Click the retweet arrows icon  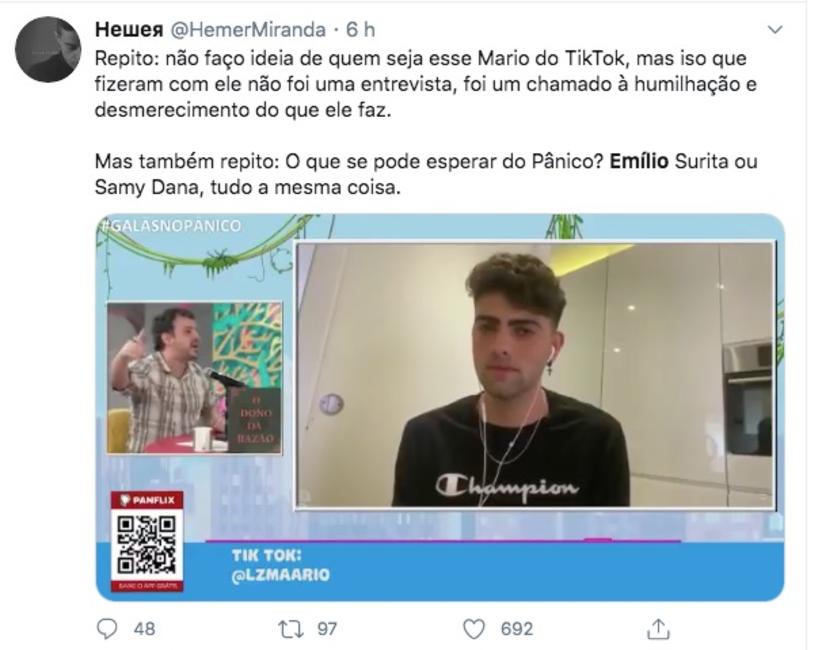click(x=290, y=629)
